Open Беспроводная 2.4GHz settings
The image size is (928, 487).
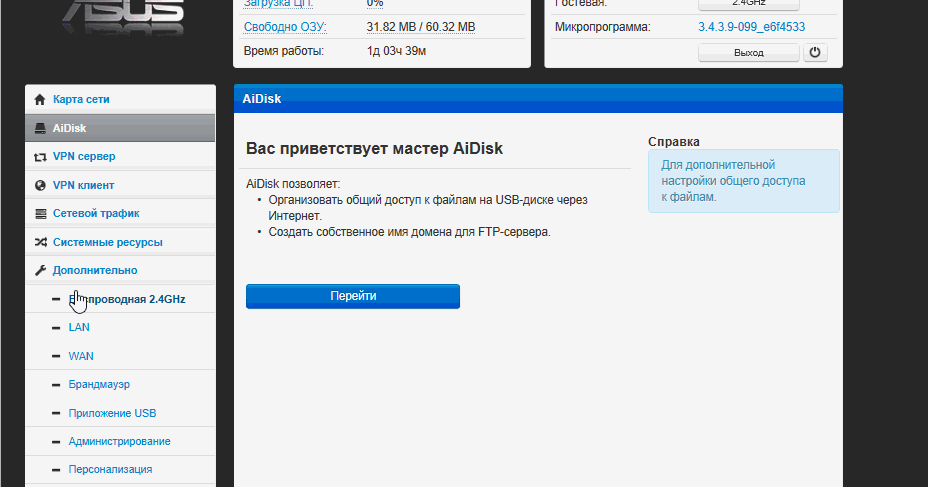(120, 299)
